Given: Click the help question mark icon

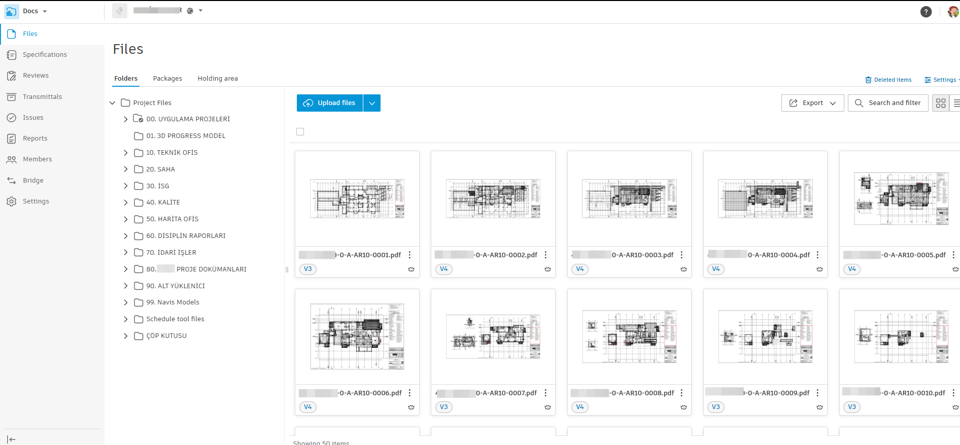Looking at the screenshot, I should tap(925, 12).
